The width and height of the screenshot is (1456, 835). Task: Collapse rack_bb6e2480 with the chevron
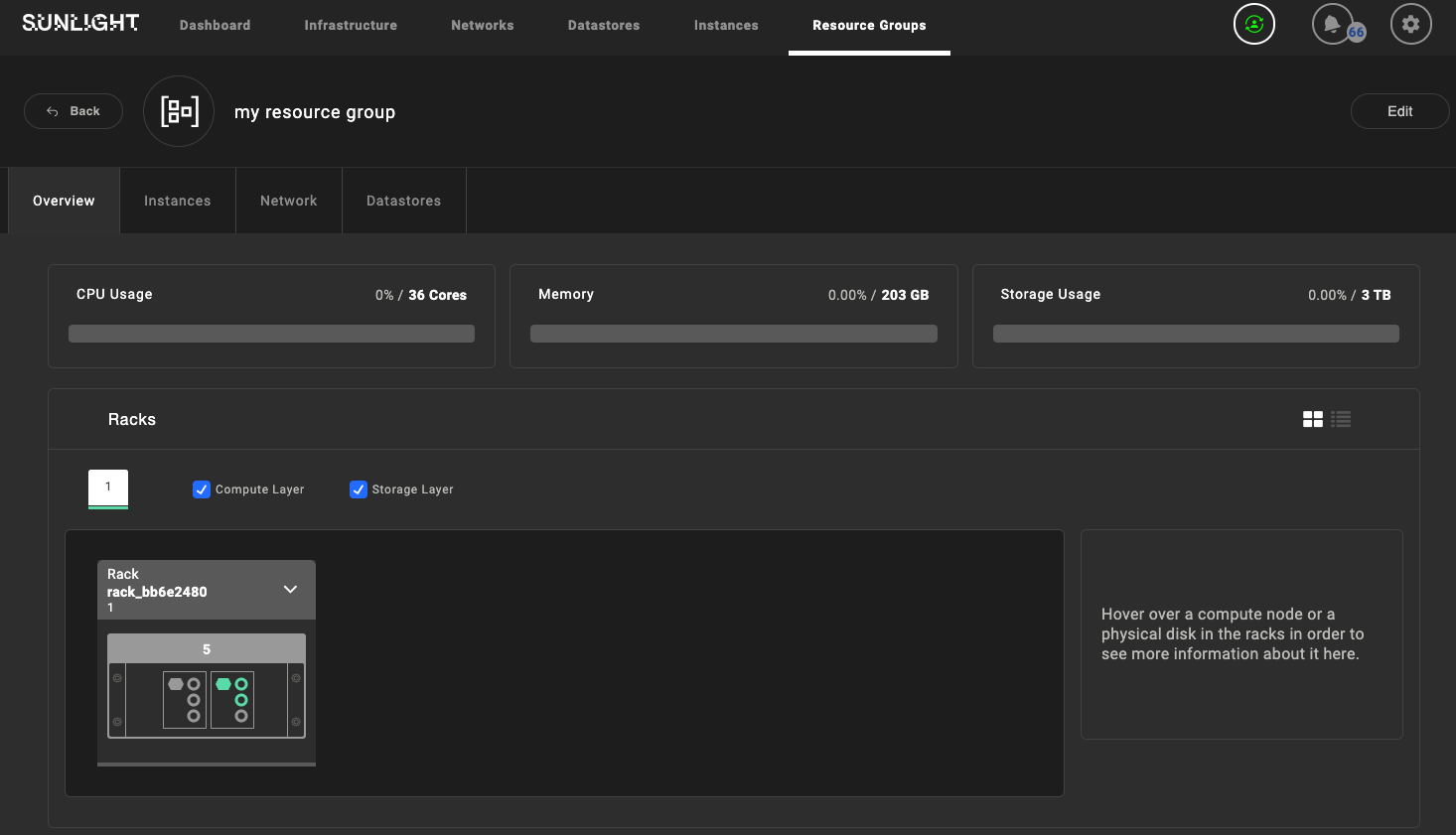290,589
